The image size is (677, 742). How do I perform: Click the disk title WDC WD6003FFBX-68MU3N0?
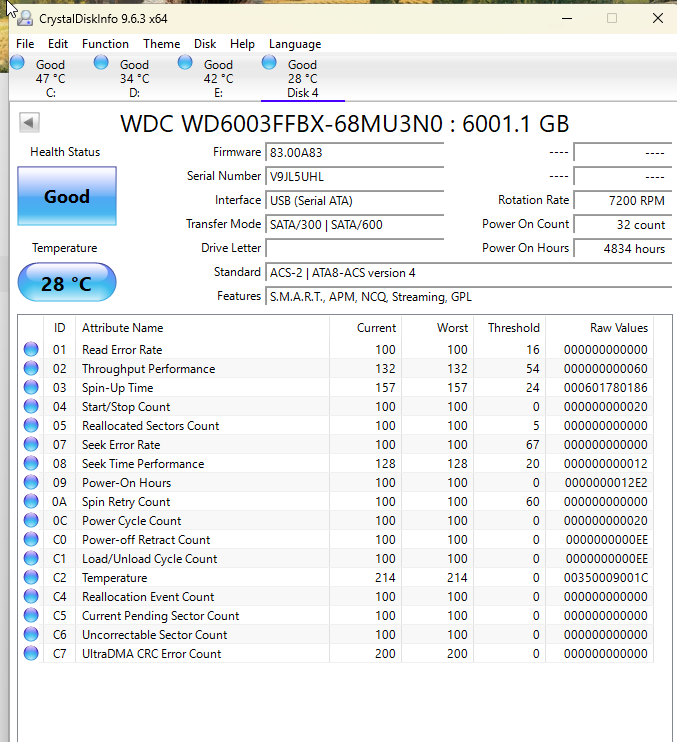click(x=281, y=124)
